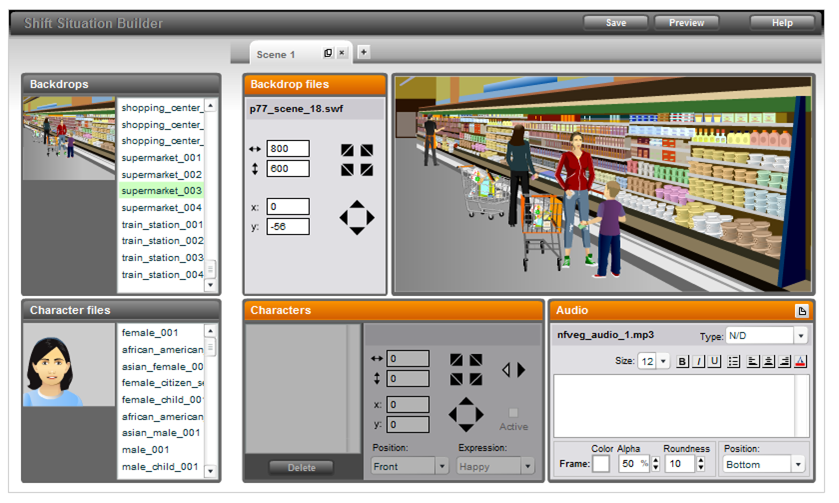Duplicate Scene 1 using the copy icon
The height and width of the screenshot is (503, 839).
[x=328, y=53]
